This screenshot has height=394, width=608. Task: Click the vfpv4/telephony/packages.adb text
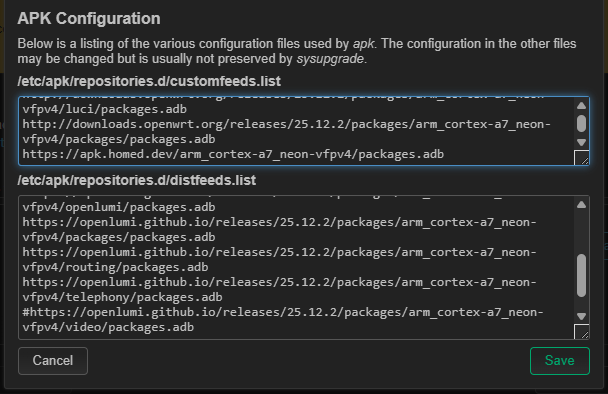pos(123,297)
